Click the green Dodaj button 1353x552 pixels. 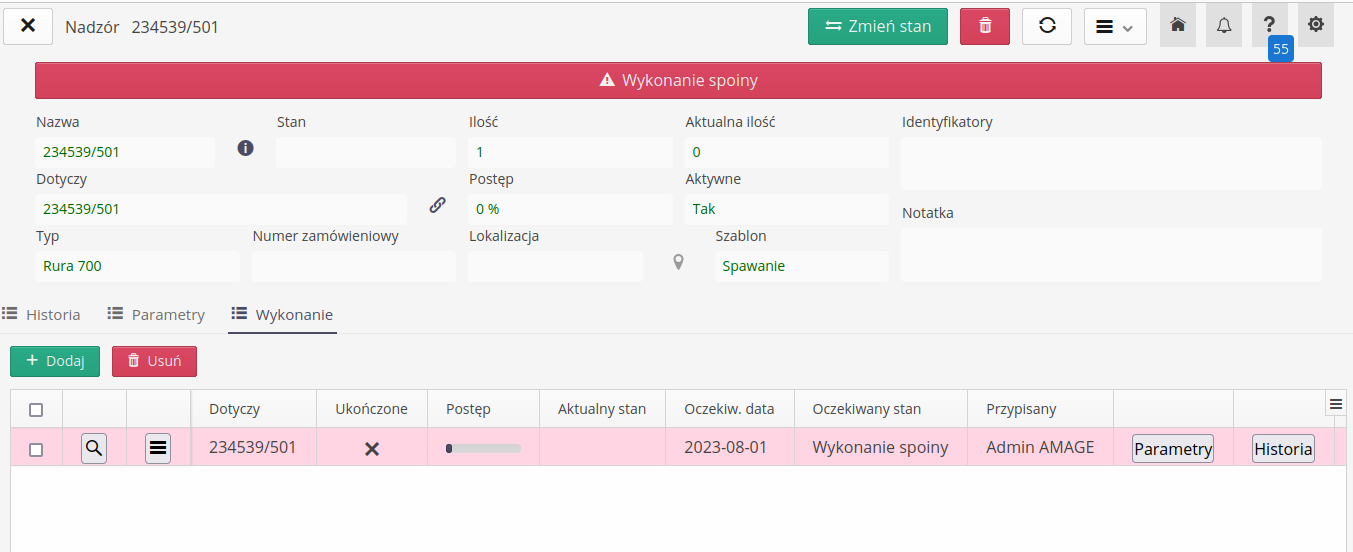pos(55,361)
